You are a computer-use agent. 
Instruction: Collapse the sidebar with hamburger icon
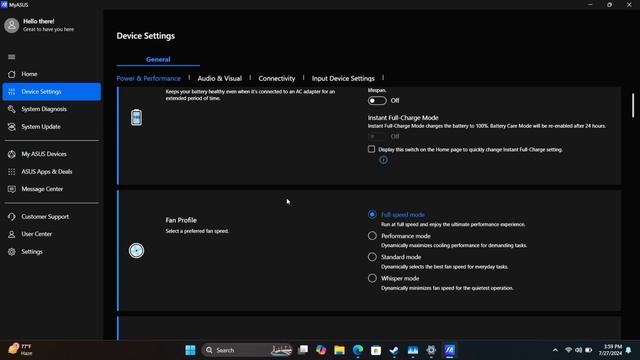(11, 57)
